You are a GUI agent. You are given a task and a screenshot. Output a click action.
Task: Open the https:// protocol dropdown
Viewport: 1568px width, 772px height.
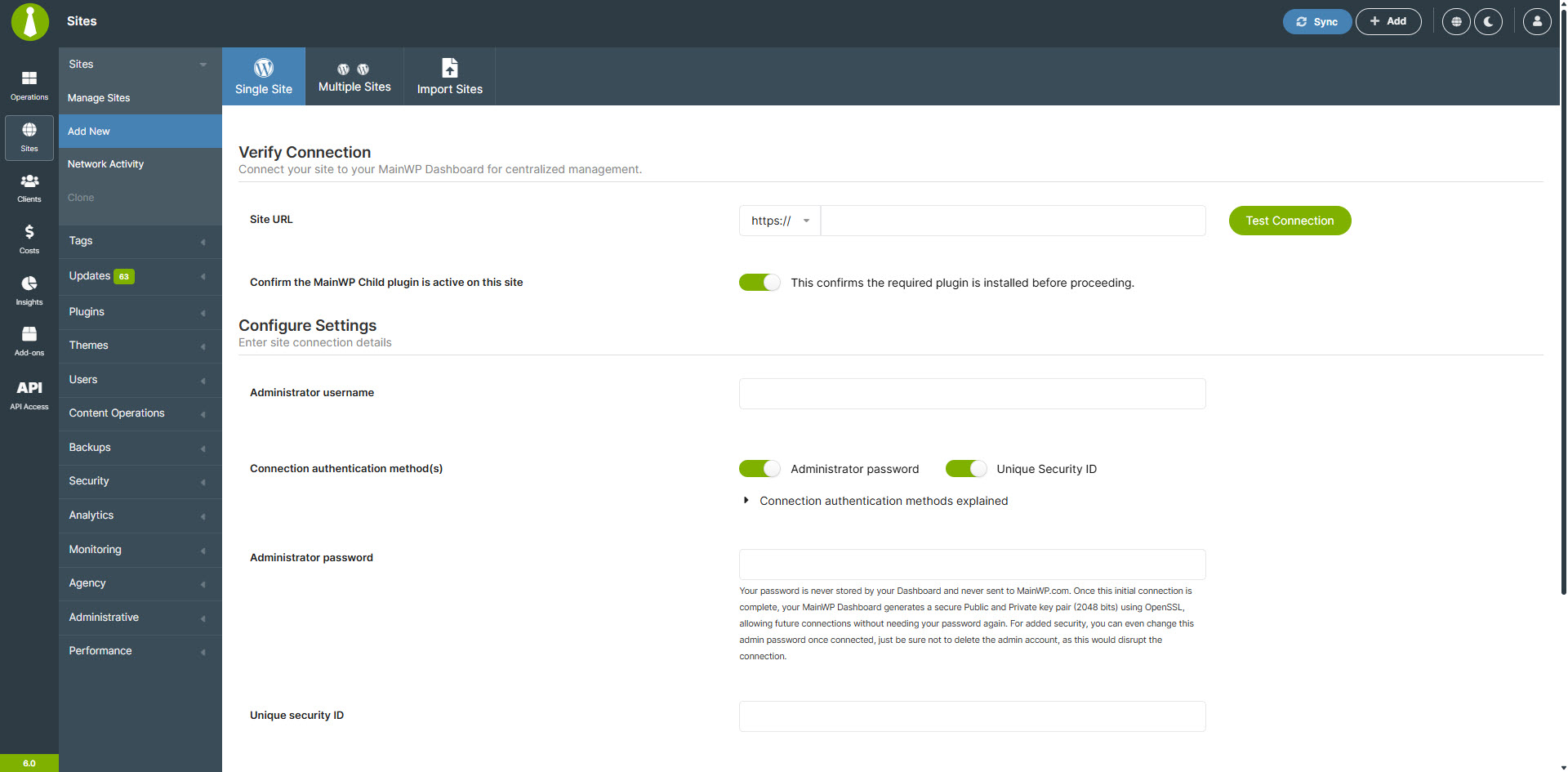coord(779,221)
